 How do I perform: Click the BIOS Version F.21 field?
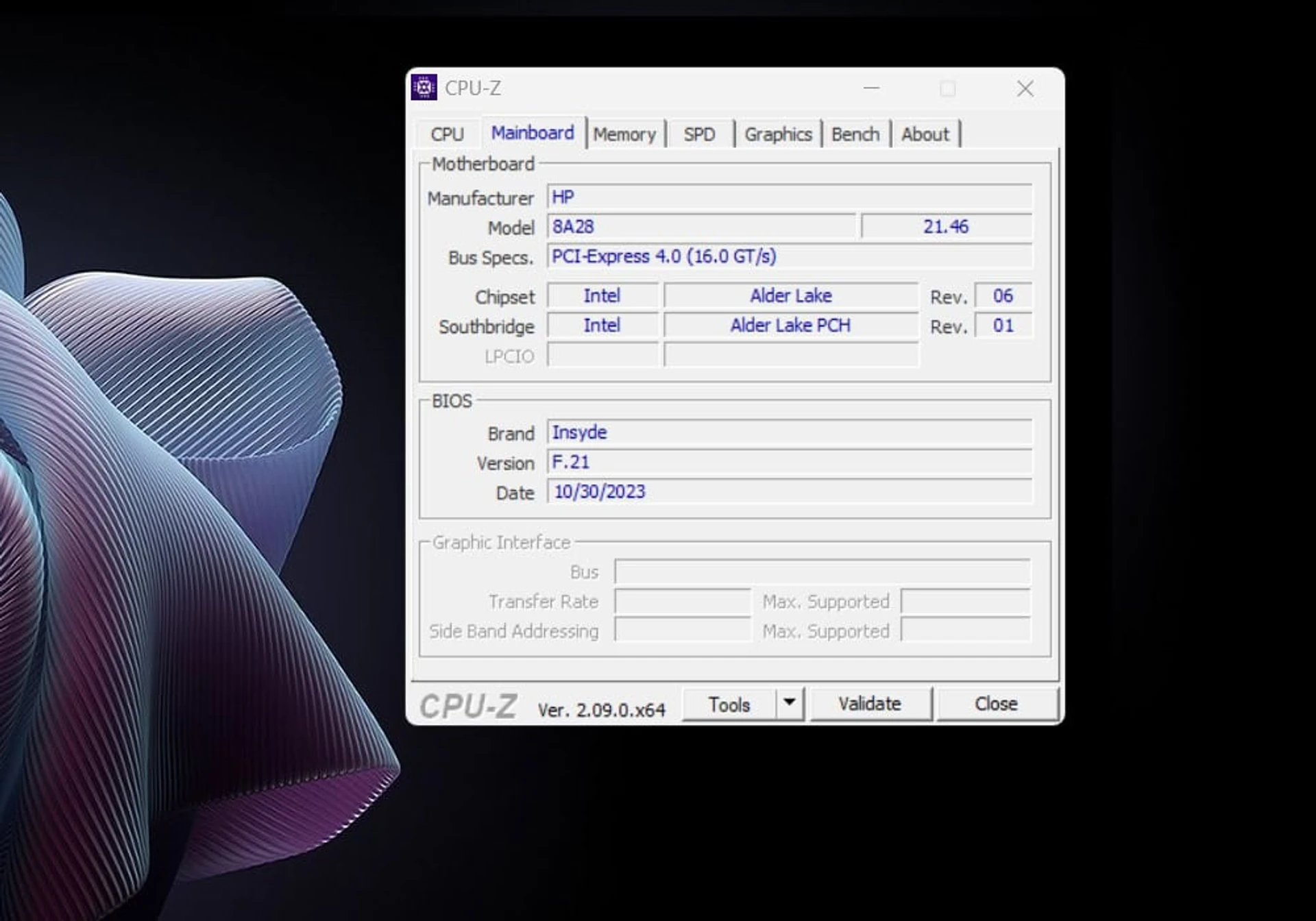[790, 462]
